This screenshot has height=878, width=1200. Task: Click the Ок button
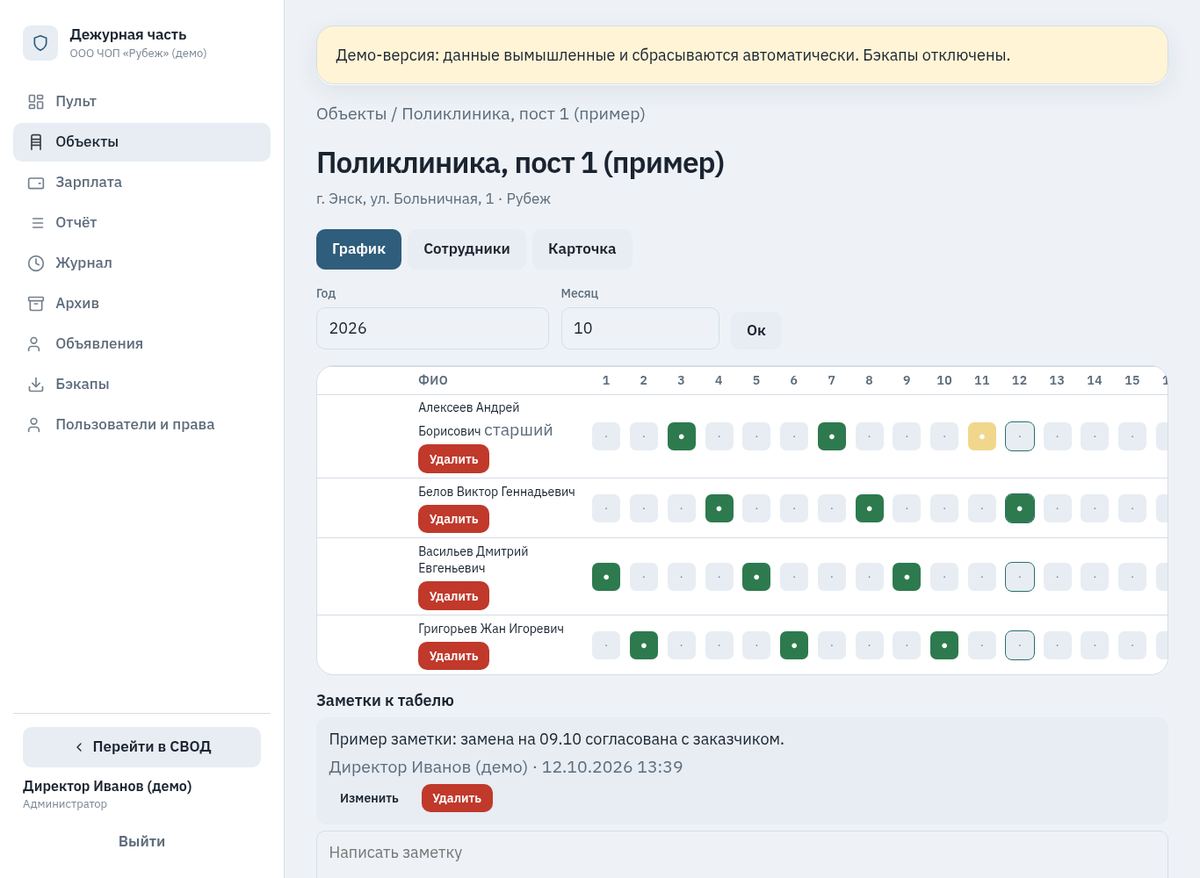pos(756,330)
